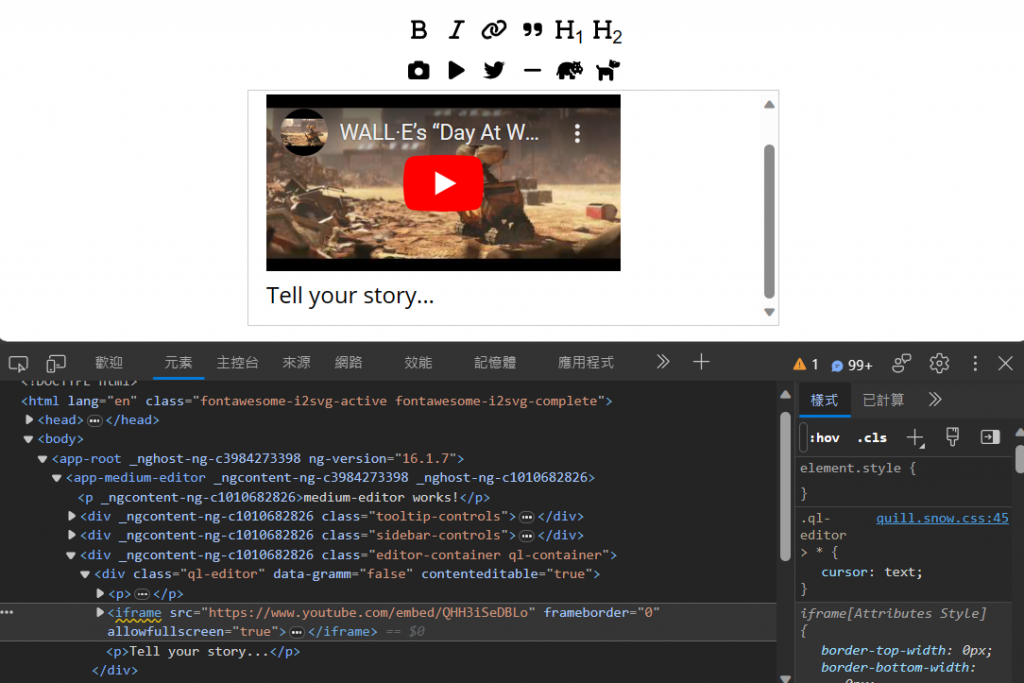Open quill.snow.css:45 source link
This screenshot has width=1024, height=683.
(942, 518)
